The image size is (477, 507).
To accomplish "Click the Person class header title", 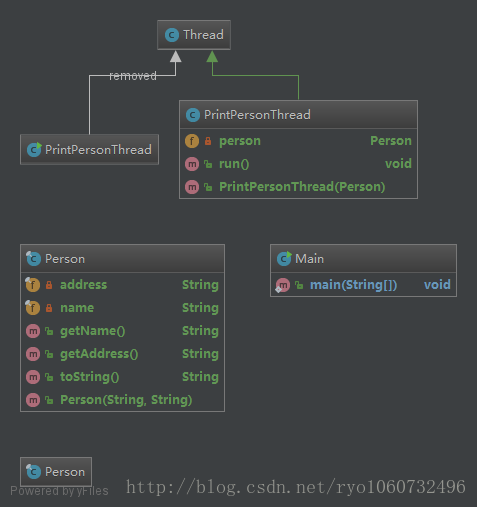I will [x=65, y=259].
